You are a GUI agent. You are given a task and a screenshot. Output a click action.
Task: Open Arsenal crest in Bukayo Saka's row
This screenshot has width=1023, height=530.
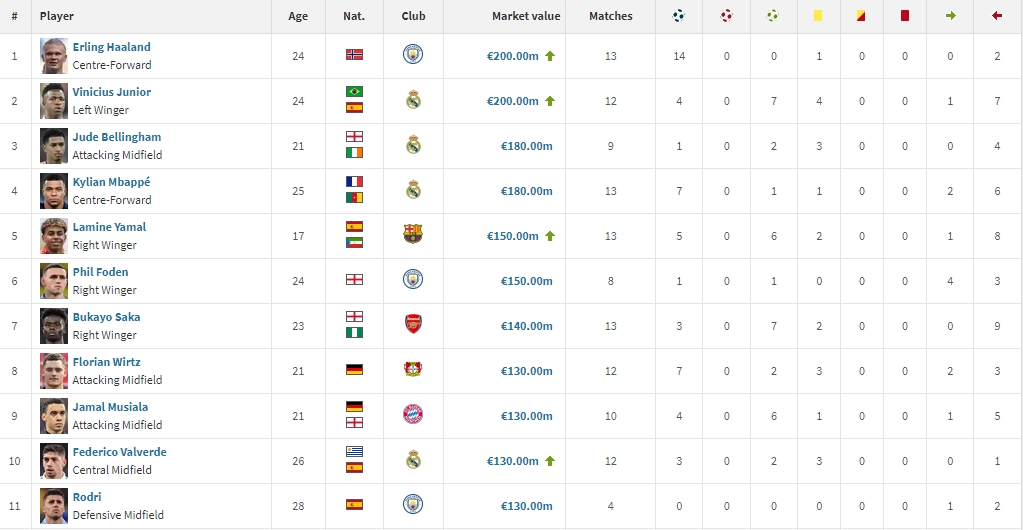coord(413,325)
